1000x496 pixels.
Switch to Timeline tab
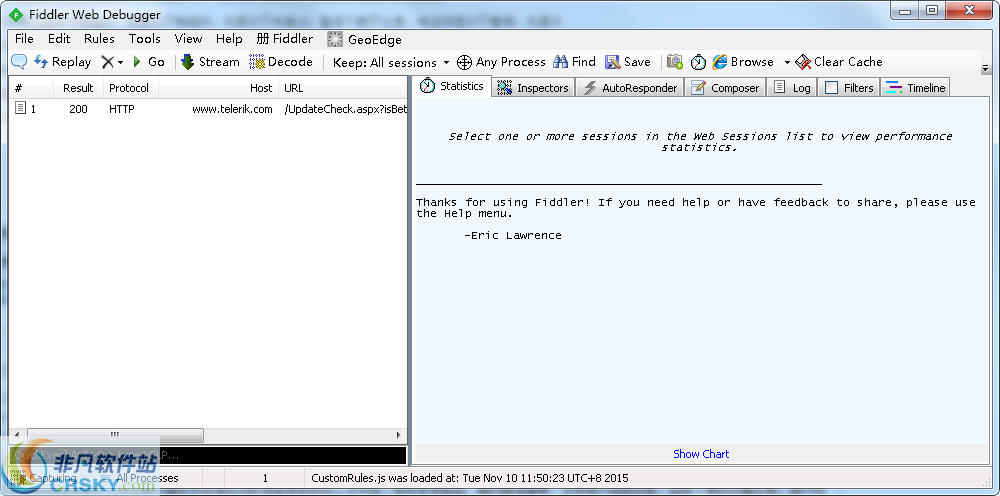(x=915, y=88)
